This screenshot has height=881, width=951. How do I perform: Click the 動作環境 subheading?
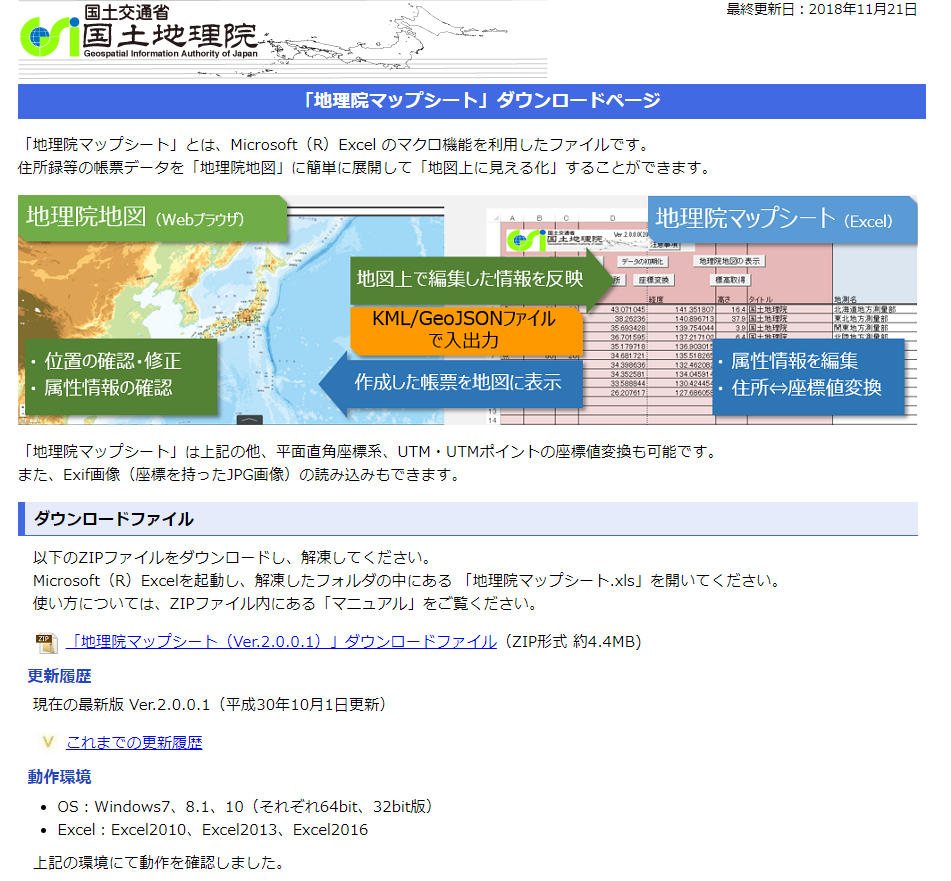click(59, 776)
